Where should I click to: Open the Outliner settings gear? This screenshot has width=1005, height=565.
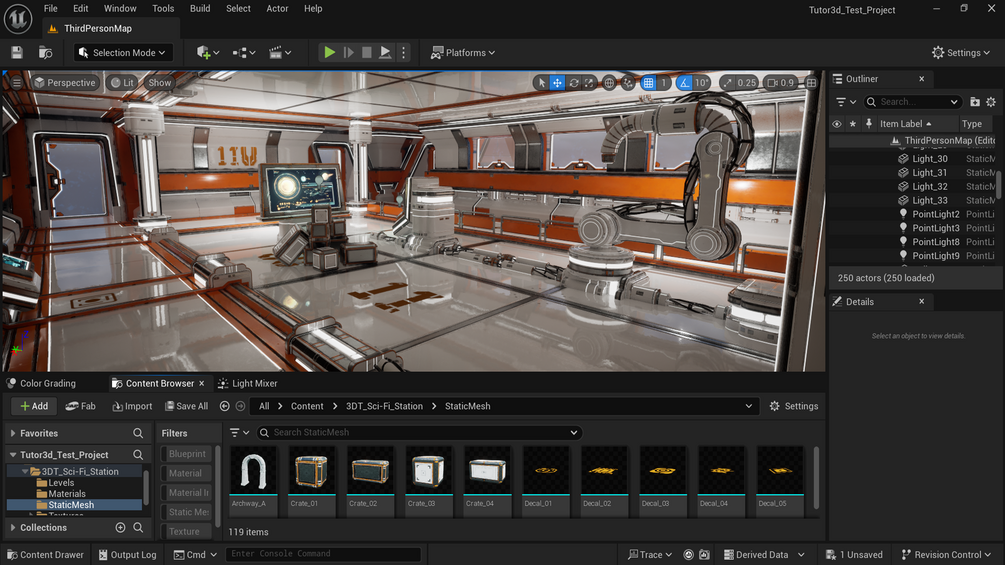point(991,102)
